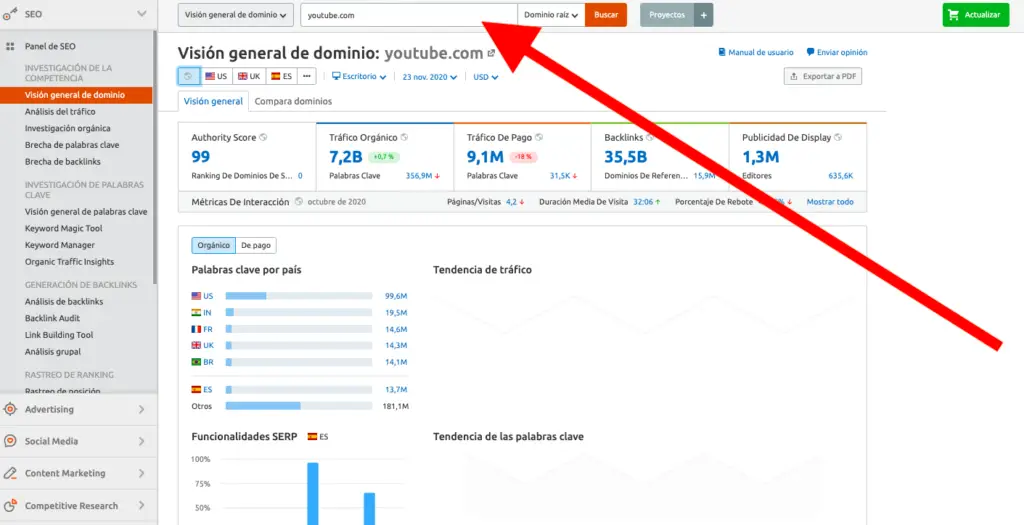Switch to the Compara dominios tab

tap(293, 101)
